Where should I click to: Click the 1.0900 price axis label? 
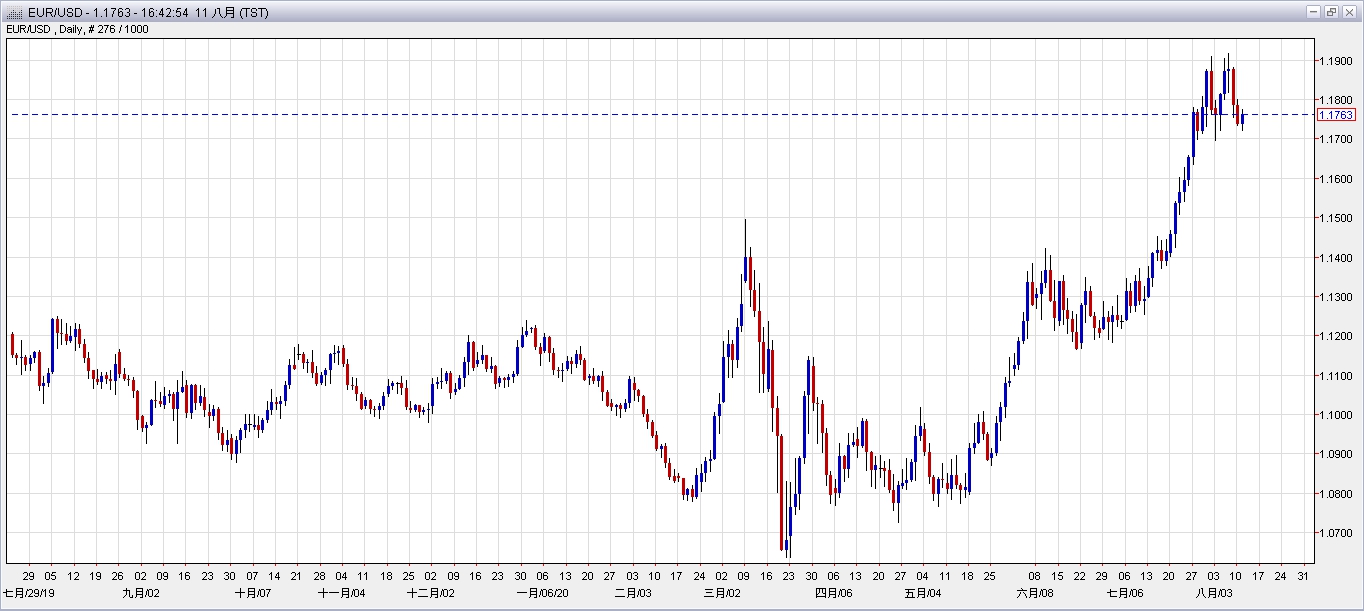click(1336, 454)
